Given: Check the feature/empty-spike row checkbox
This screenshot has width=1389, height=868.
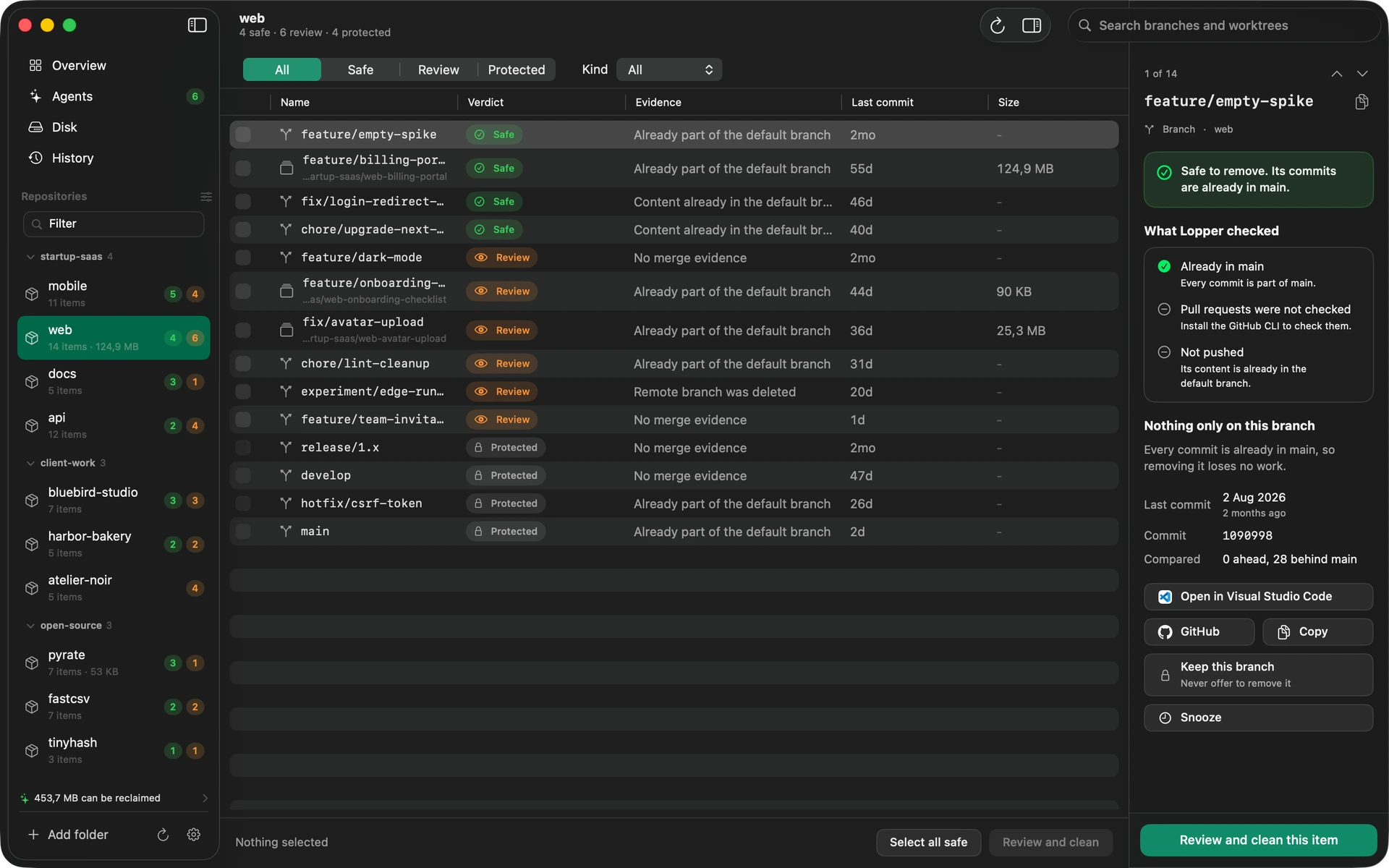Looking at the screenshot, I should click(x=243, y=135).
